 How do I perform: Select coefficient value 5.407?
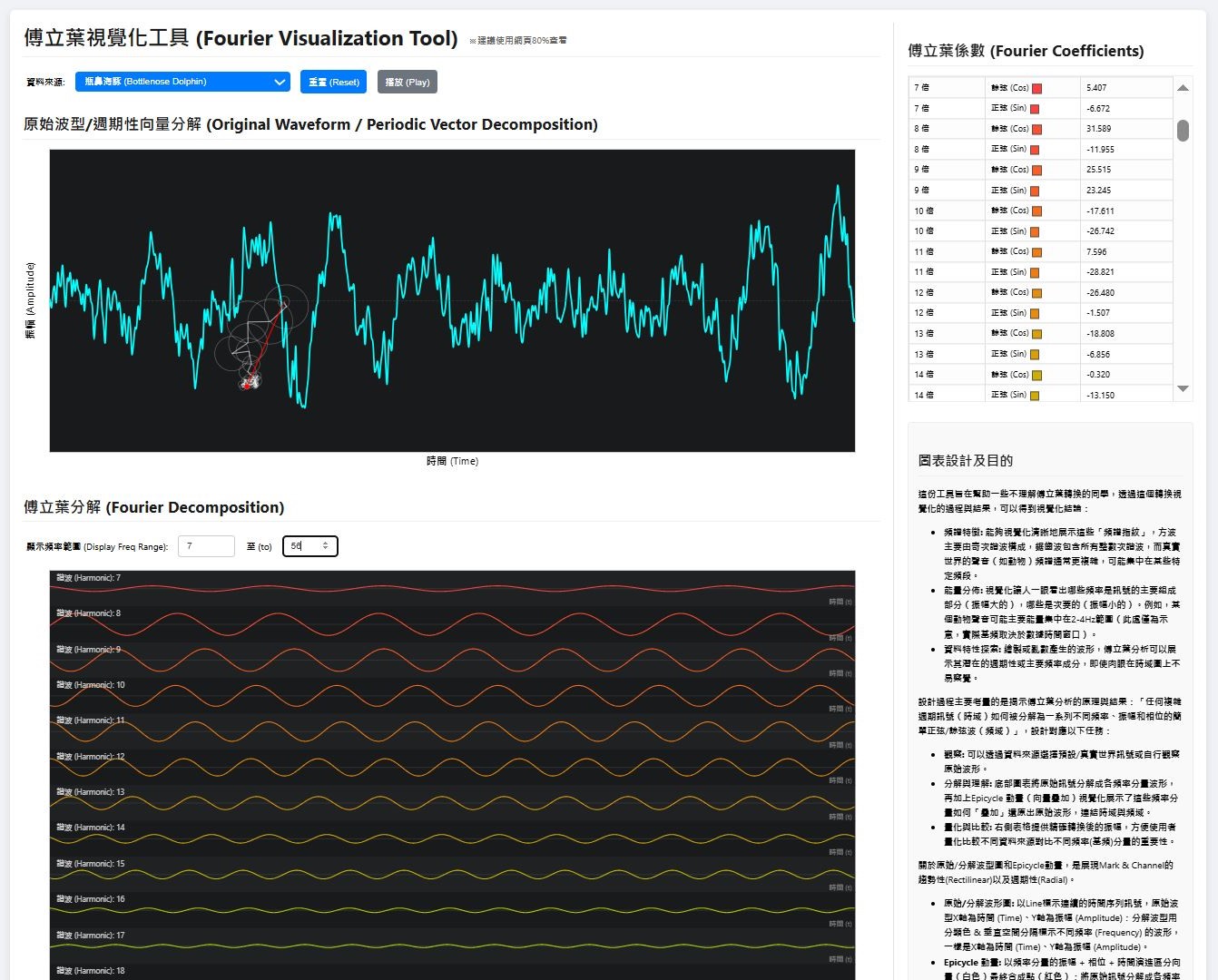coord(1096,88)
